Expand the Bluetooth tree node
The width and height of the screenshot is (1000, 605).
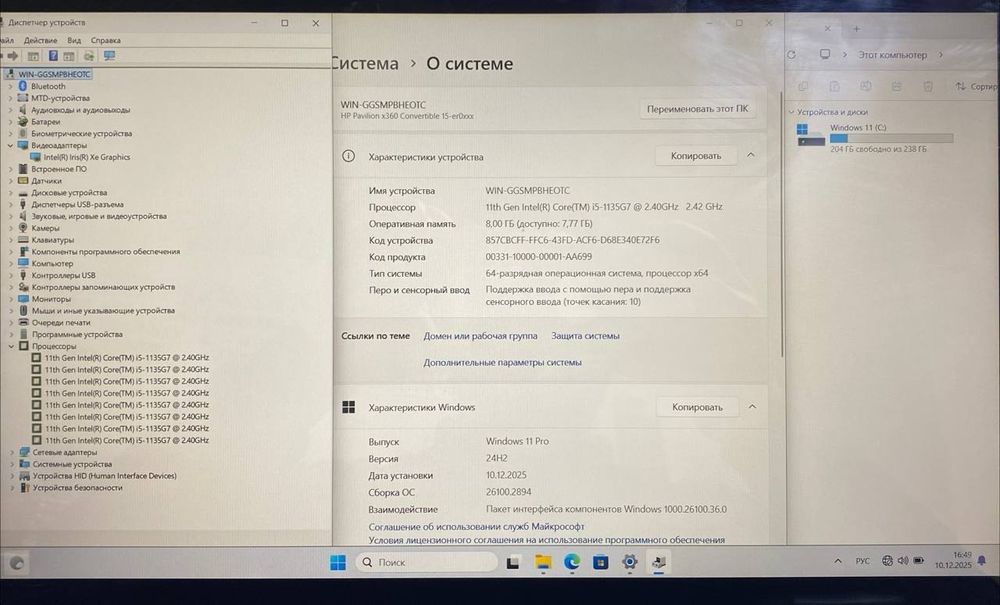click(x=10, y=86)
